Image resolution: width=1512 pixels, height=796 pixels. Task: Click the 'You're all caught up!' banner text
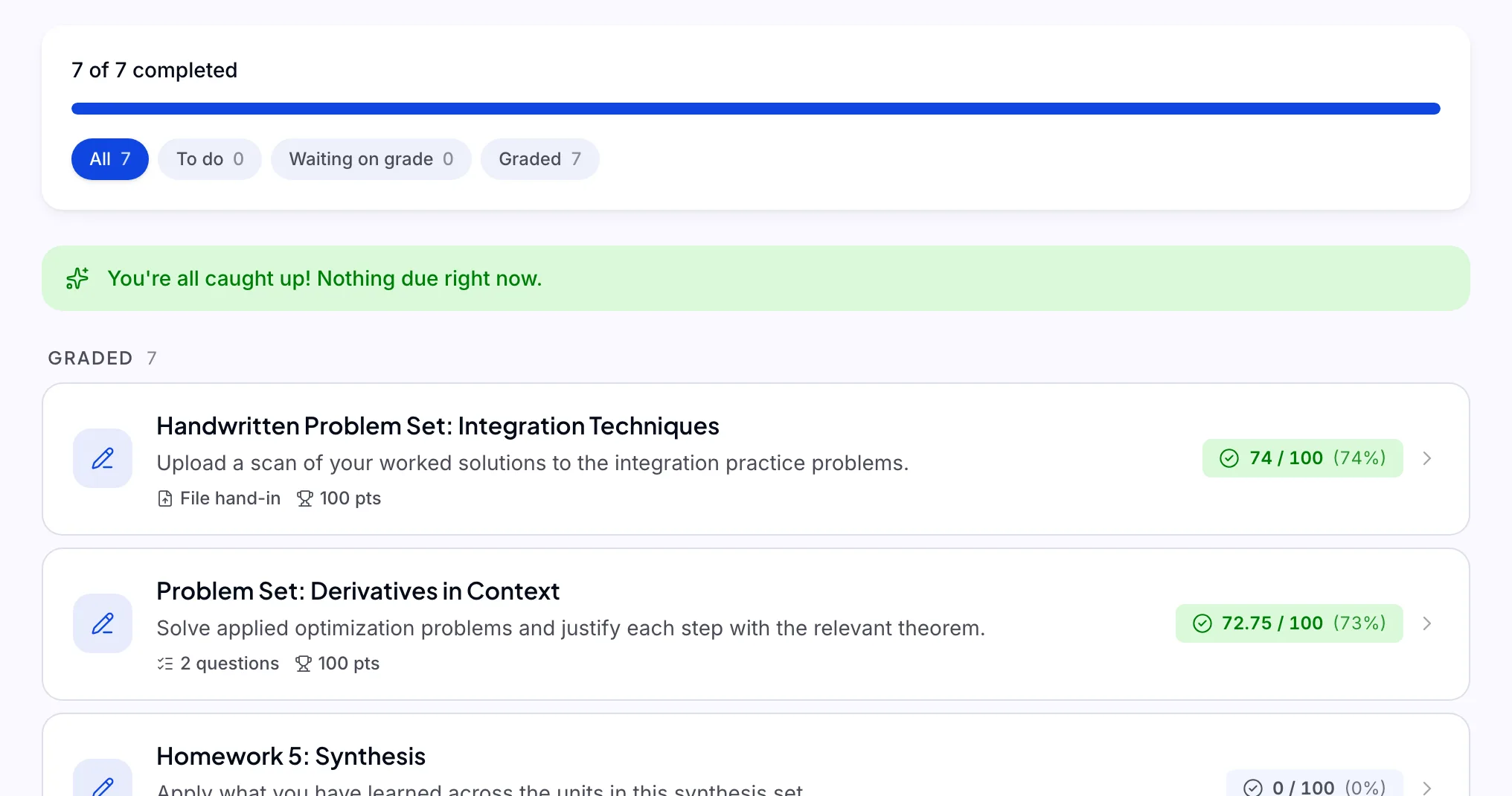(x=324, y=278)
